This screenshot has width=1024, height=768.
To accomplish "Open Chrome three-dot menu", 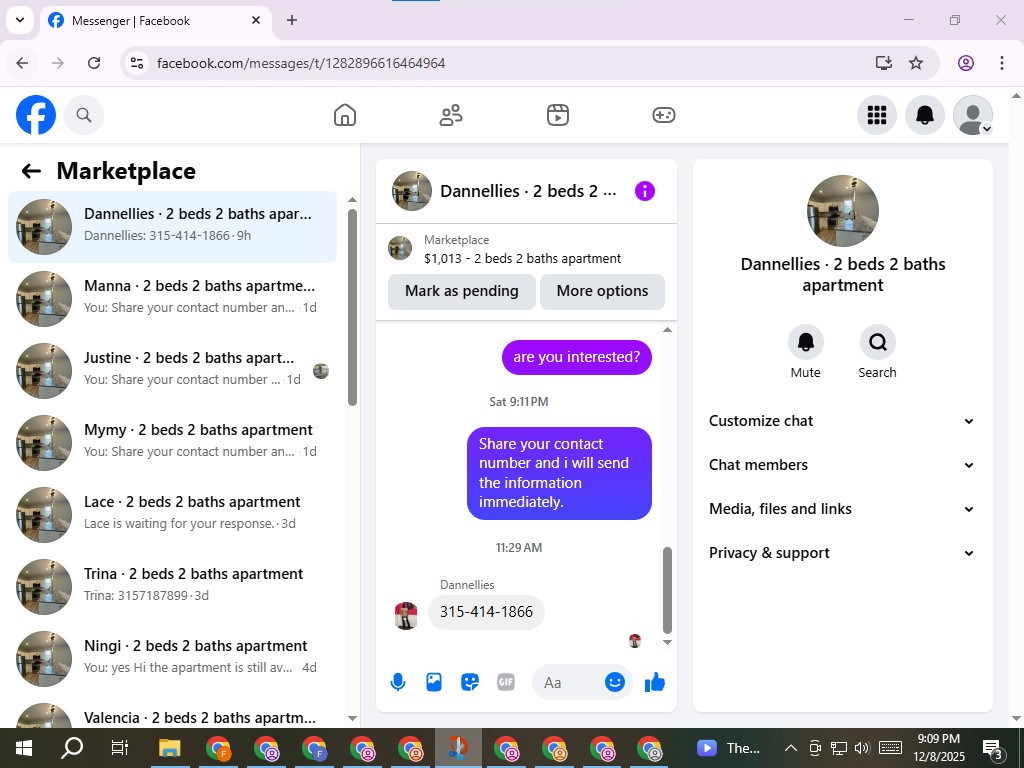I will pyautogui.click(x=1002, y=63).
